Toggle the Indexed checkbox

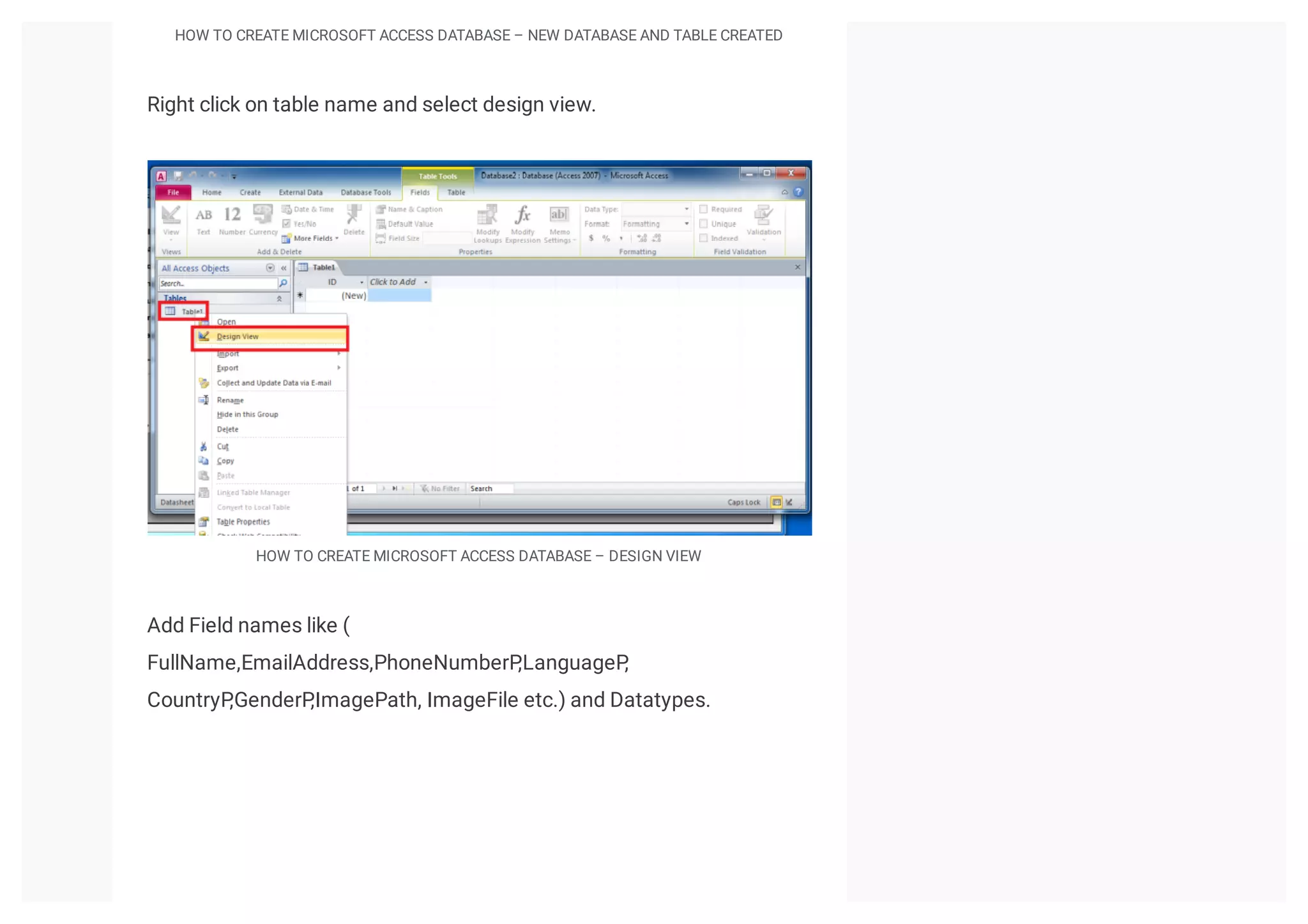point(703,238)
